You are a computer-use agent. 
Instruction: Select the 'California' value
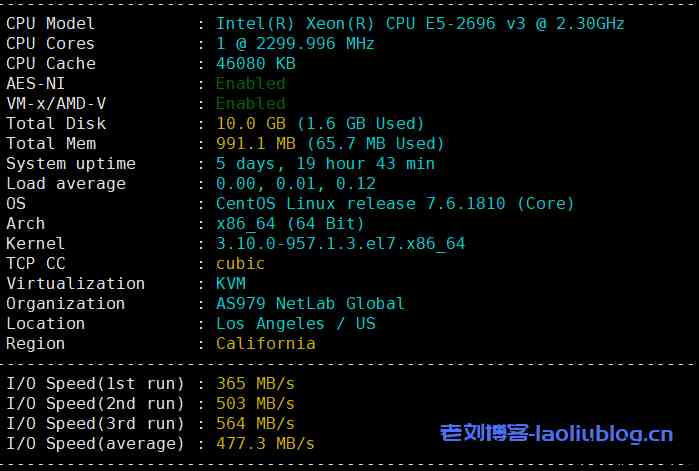[266, 344]
